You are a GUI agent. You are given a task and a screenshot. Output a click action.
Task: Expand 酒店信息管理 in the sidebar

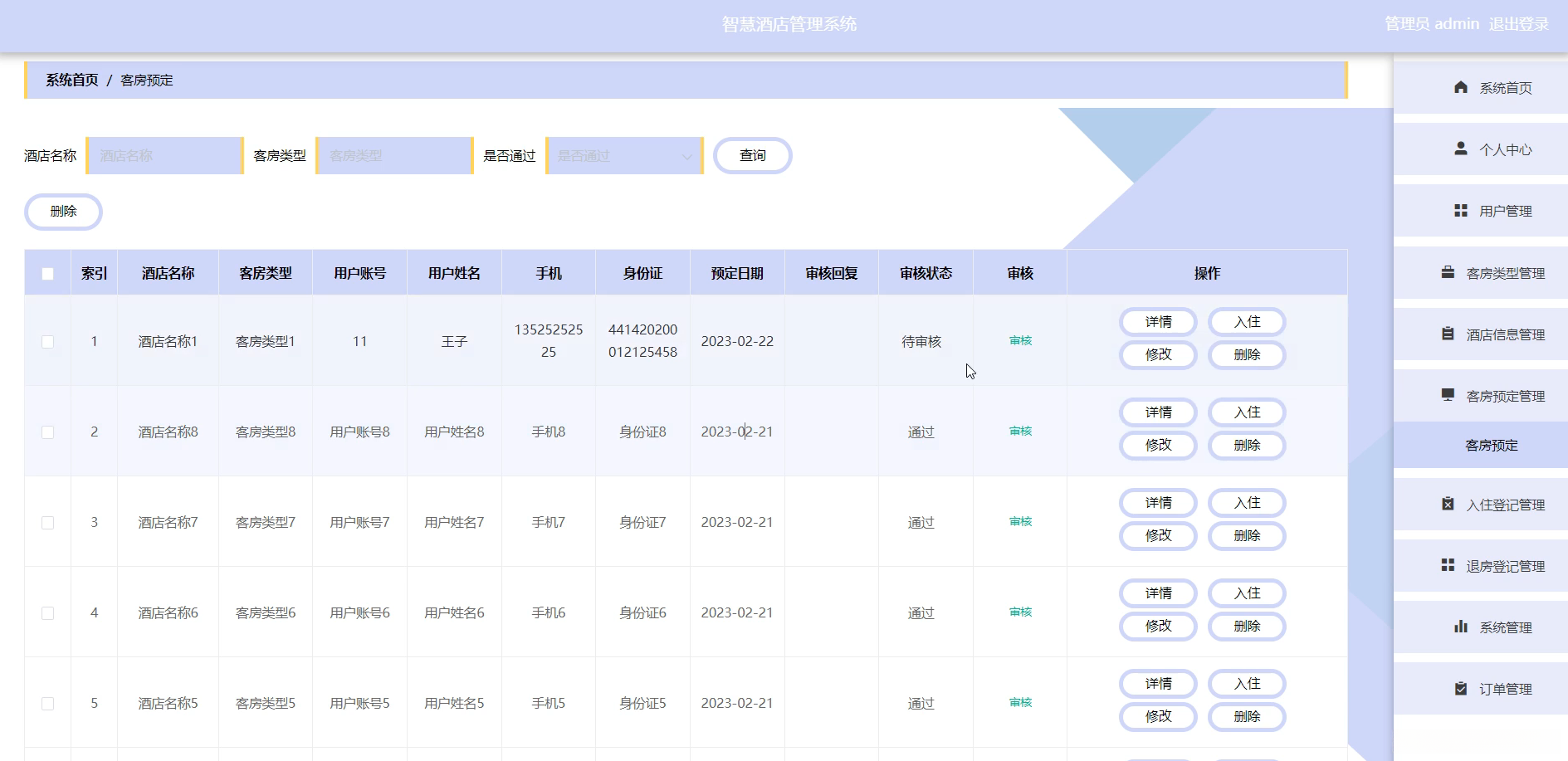tap(1481, 334)
